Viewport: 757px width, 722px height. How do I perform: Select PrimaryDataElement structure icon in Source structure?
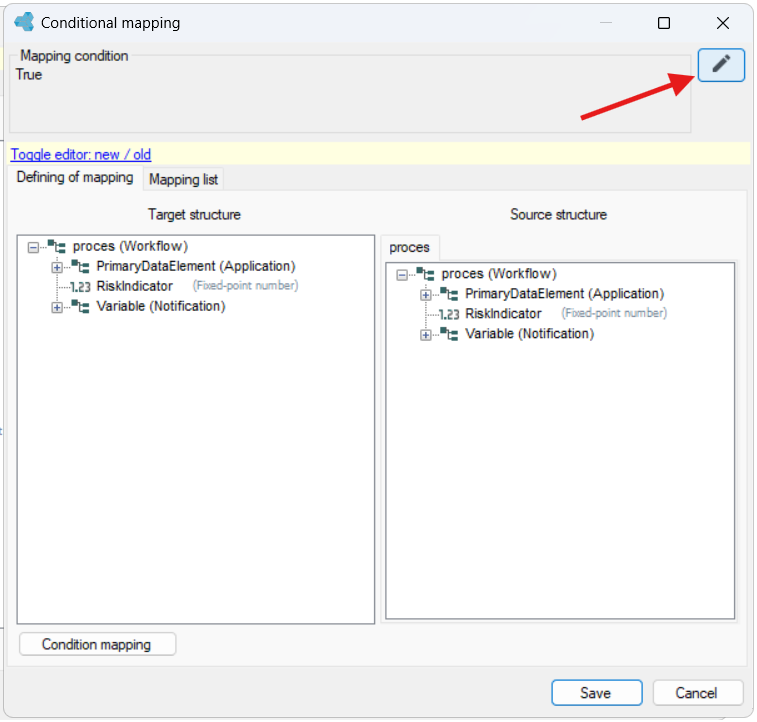pos(449,294)
